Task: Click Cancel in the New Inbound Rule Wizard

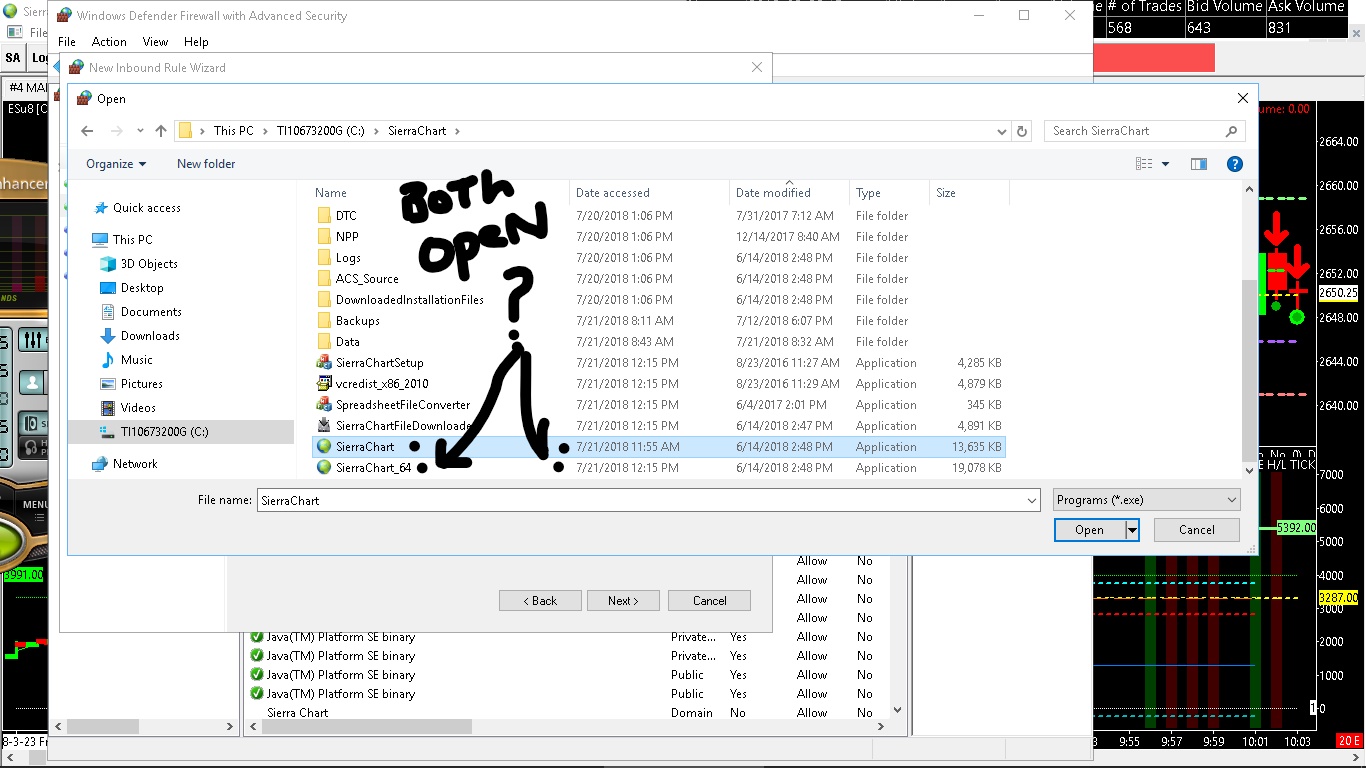Action: tap(710, 601)
